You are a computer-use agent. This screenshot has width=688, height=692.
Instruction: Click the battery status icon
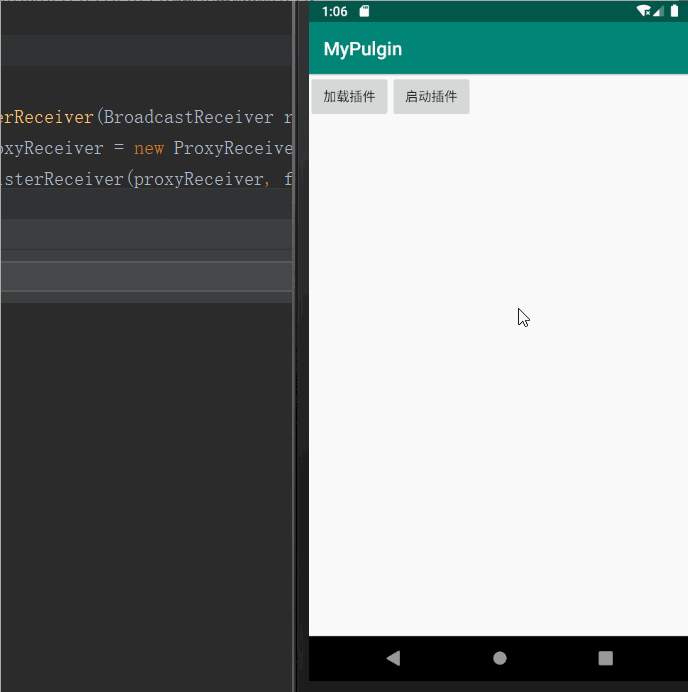click(674, 11)
